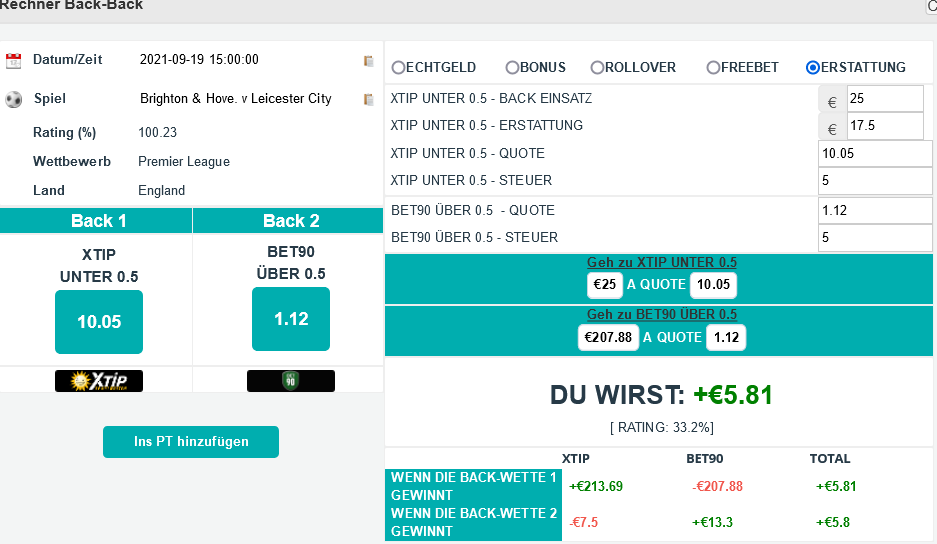Click the BET90 Quote field with 1.12
The height and width of the screenshot is (544, 937).
pyautogui.click(x=875, y=210)
